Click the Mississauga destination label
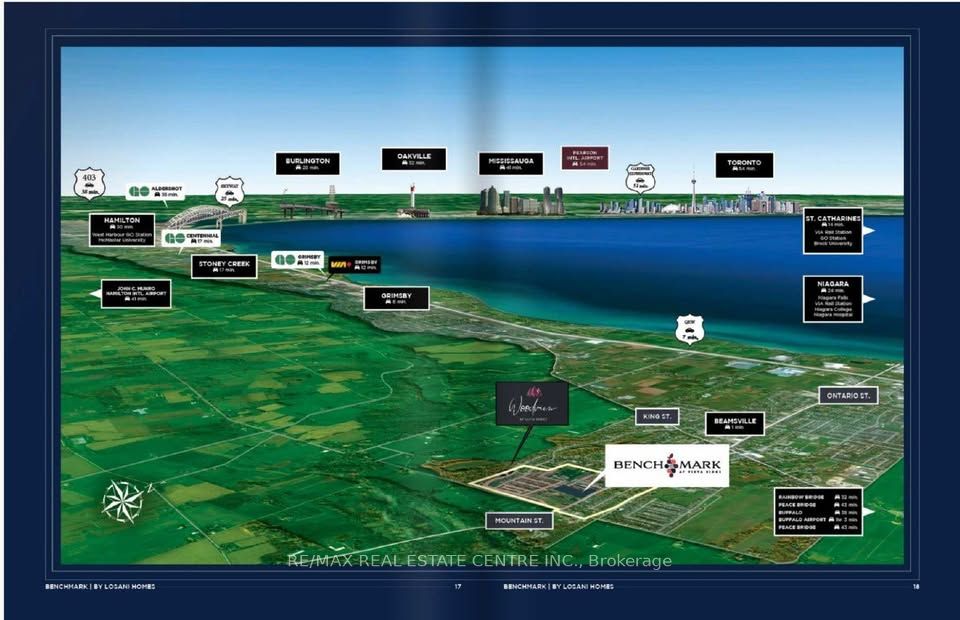 coord(511,163)
